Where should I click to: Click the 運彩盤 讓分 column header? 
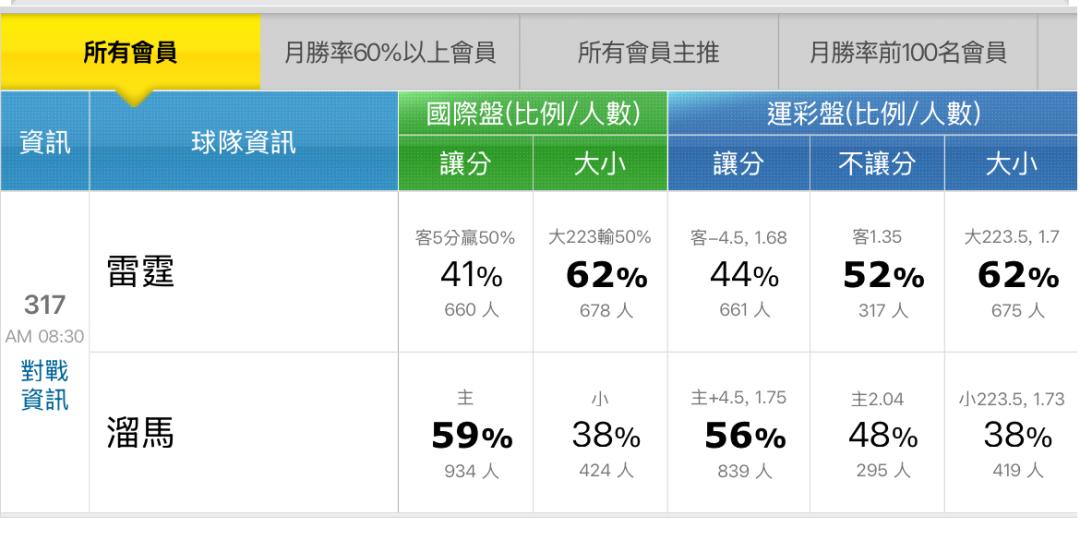point(738,163)
